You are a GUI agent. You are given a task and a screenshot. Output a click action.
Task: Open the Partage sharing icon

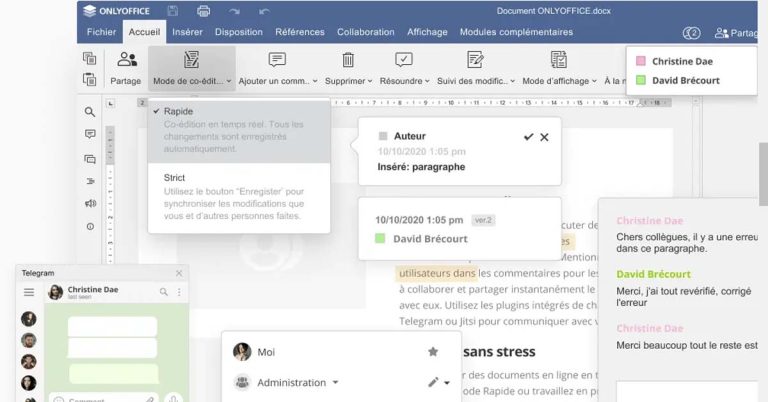(127, 59)
